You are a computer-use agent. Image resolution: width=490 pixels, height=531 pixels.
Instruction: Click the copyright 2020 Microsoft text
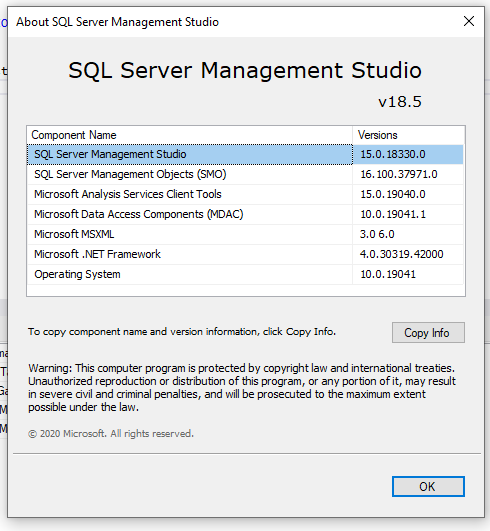(x=111, y=434)
